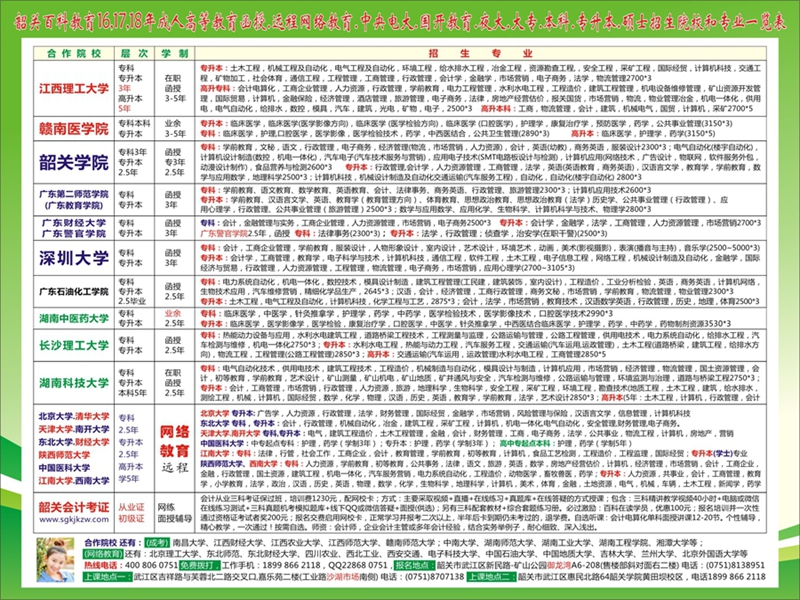Click the 合作院校 column header
Viewport: 800px width, 600px height.
tap(73, 49)
